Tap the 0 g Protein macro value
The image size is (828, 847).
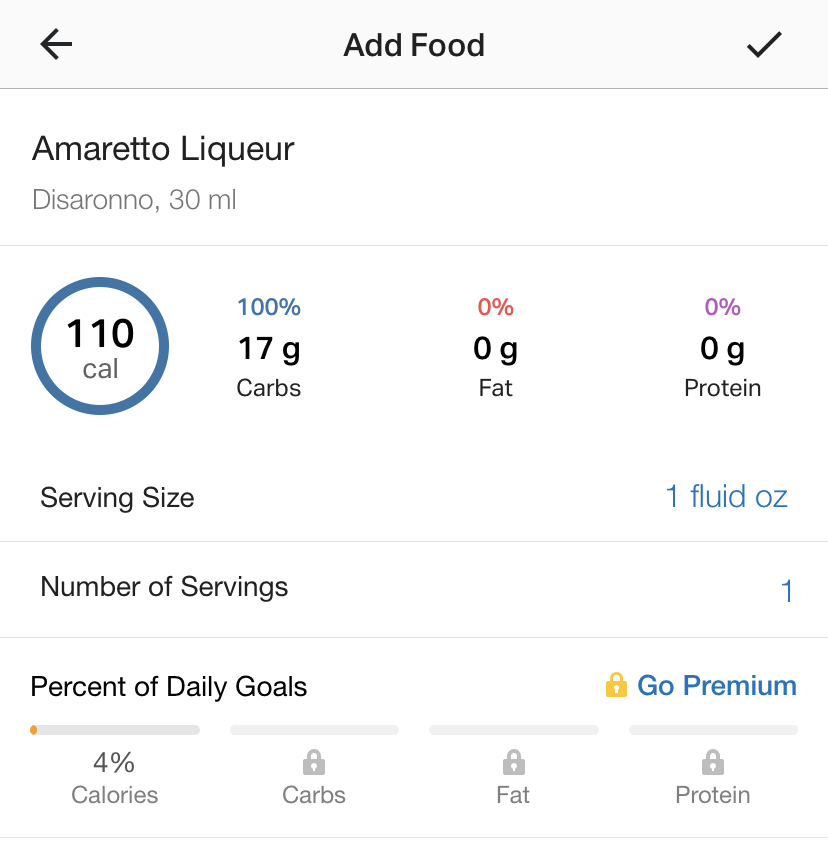pos(722,349)
